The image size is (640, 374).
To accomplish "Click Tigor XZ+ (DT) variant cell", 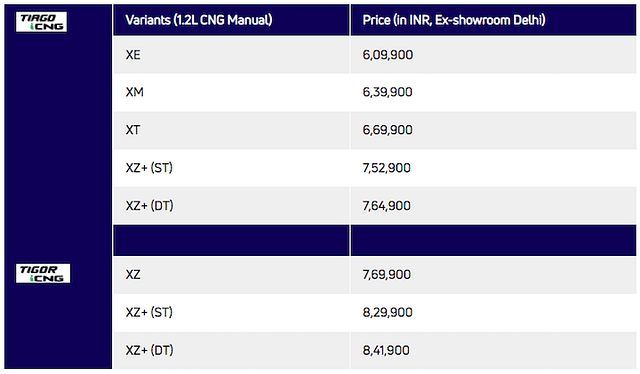I will 231,350.
